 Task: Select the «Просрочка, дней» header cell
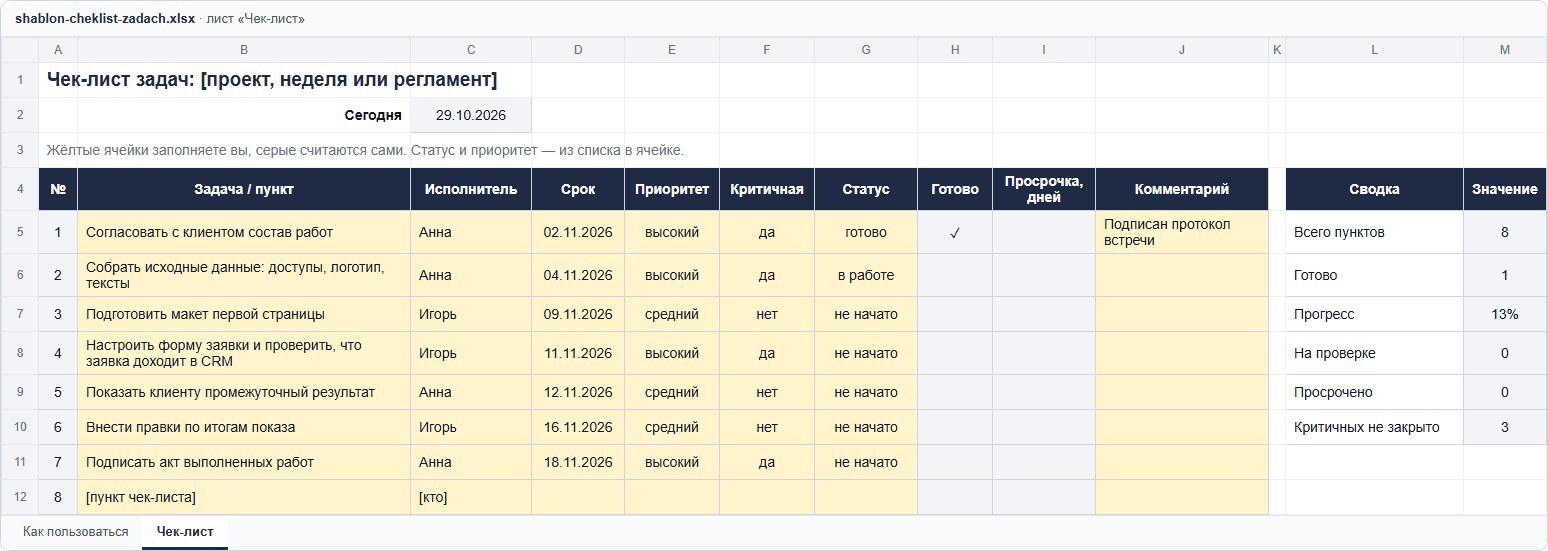click(x=1044, y=189)
